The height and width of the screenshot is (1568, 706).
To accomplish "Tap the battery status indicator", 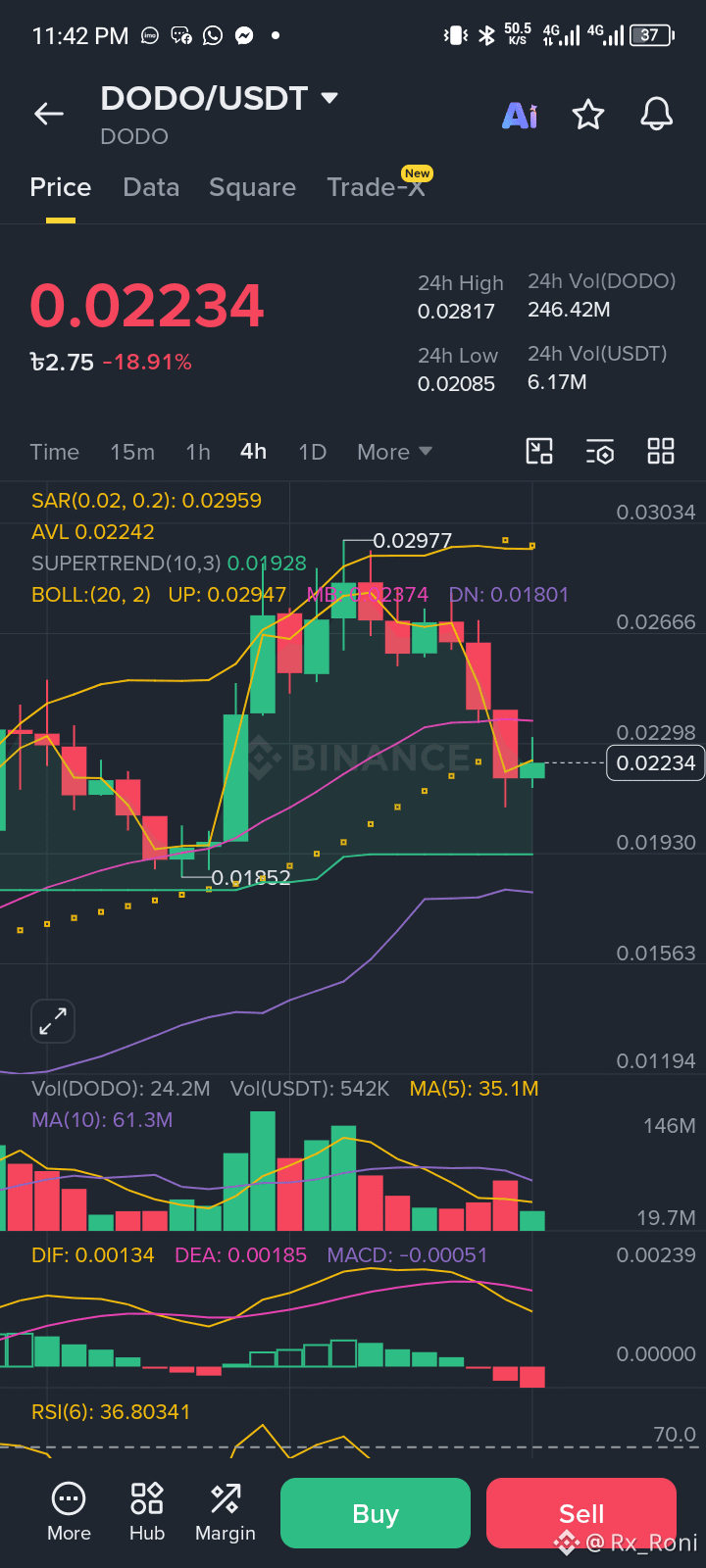I will click(652, 35).
